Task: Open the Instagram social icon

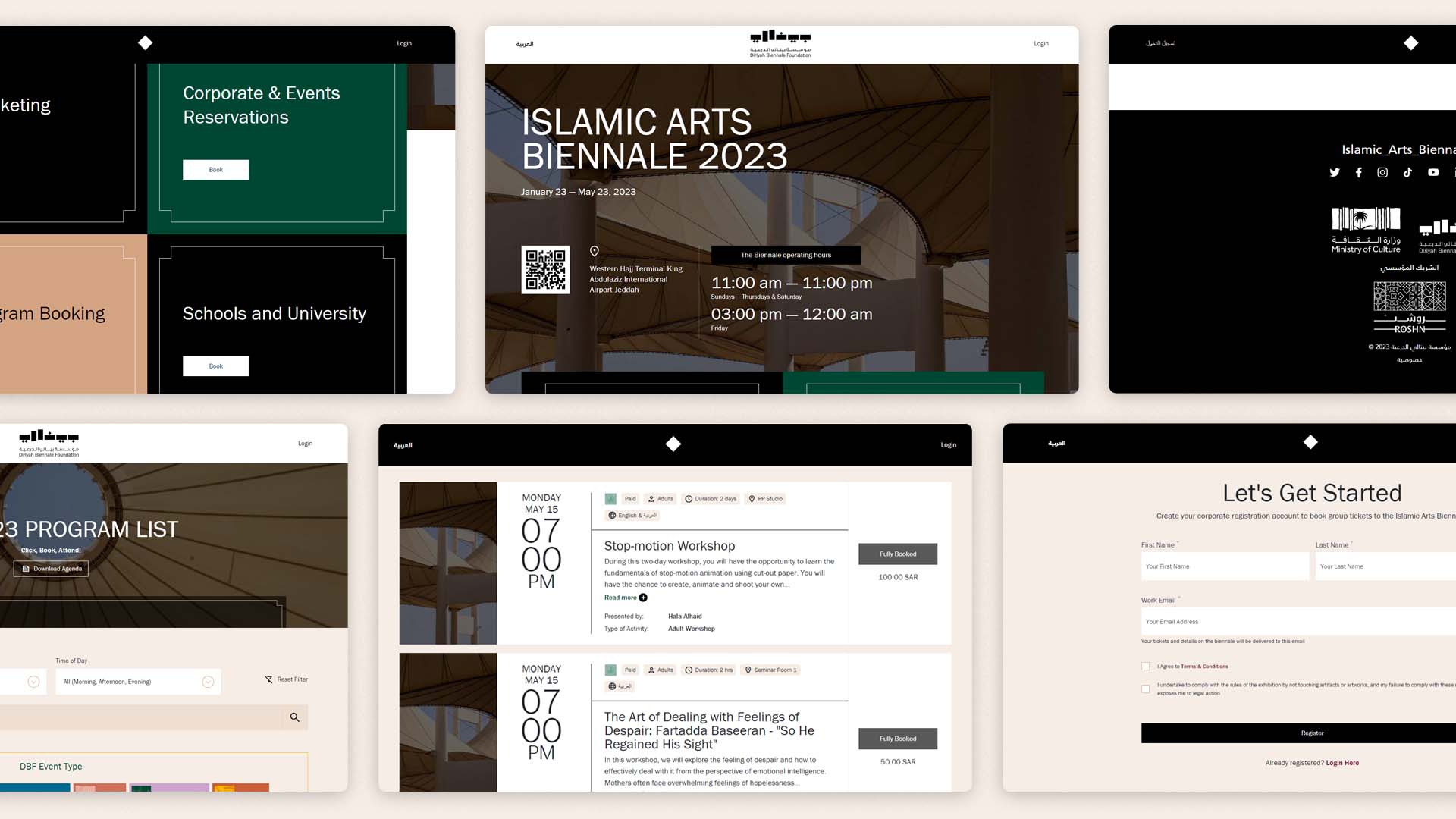Action: point(1382,172)
